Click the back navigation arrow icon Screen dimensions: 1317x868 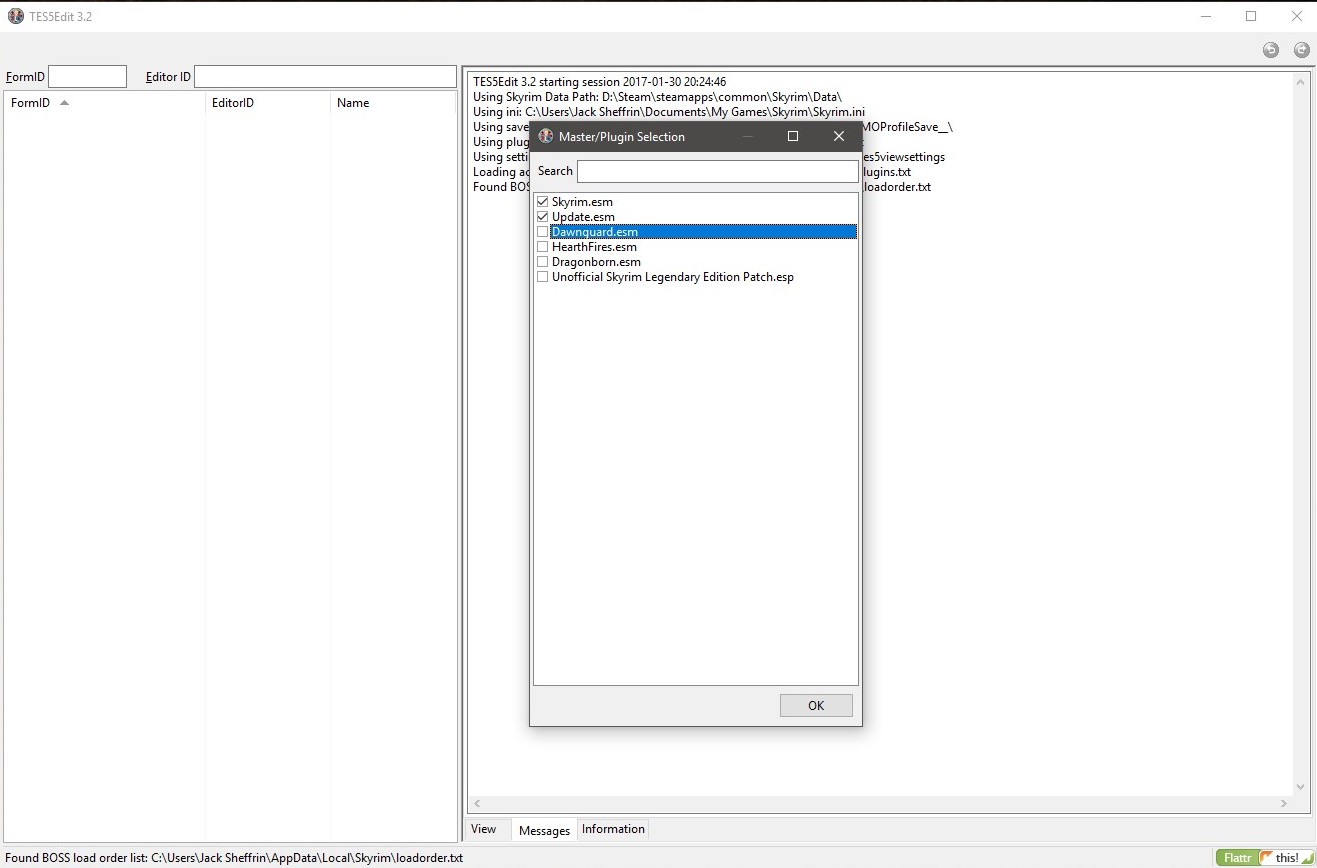1270,50
